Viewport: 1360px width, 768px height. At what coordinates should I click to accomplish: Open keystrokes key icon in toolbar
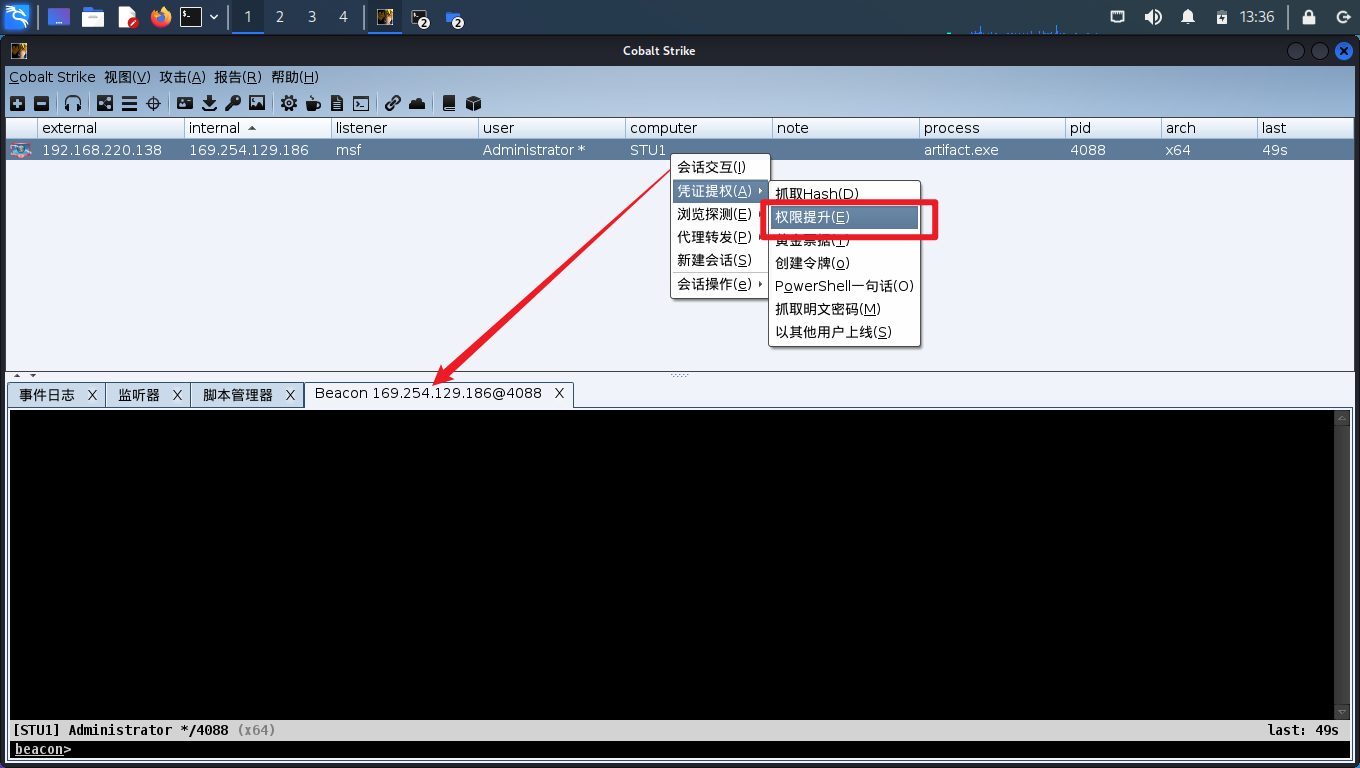click(233, 103)
